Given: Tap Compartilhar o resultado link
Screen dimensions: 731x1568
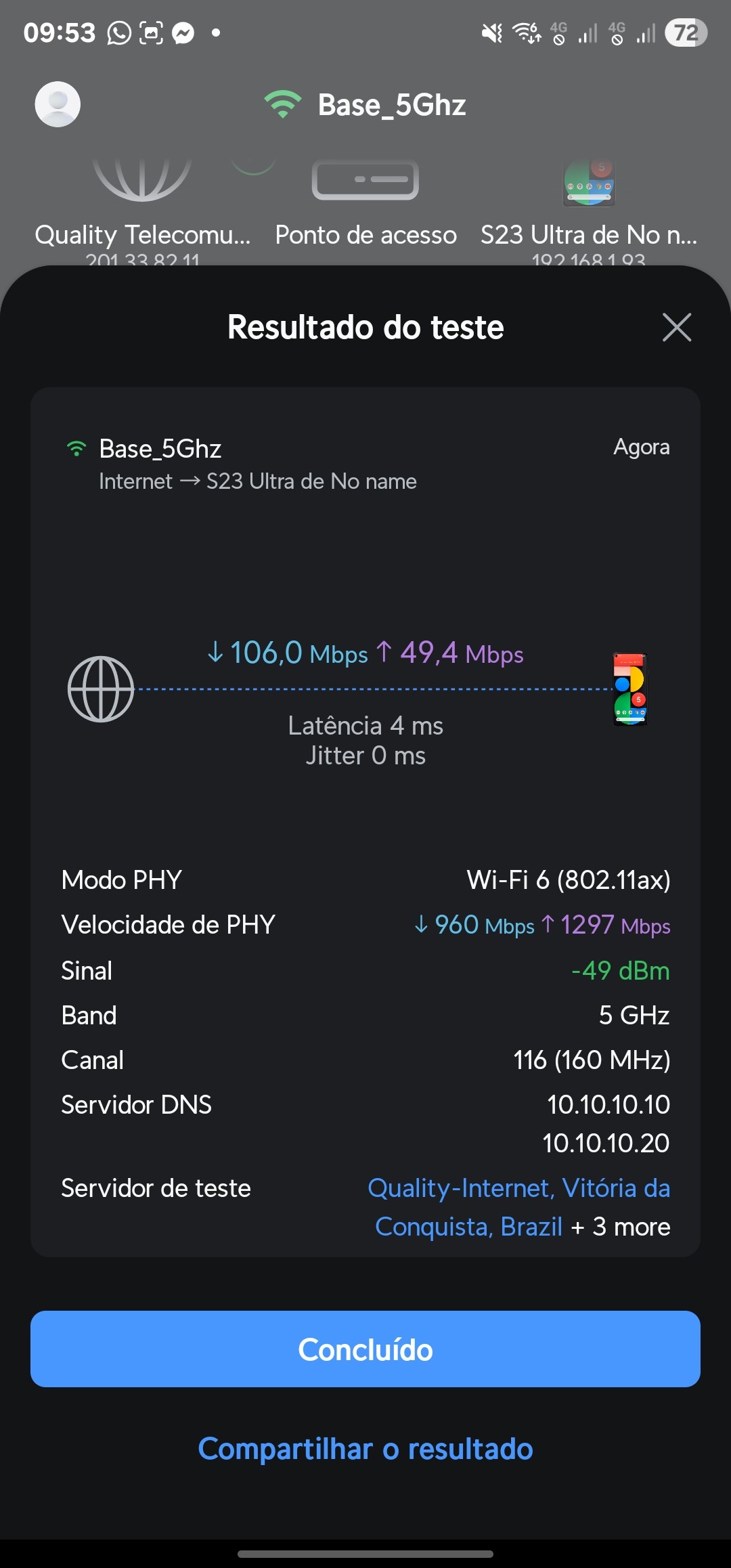Looking at the screenshot, I should pos(365,1449).
